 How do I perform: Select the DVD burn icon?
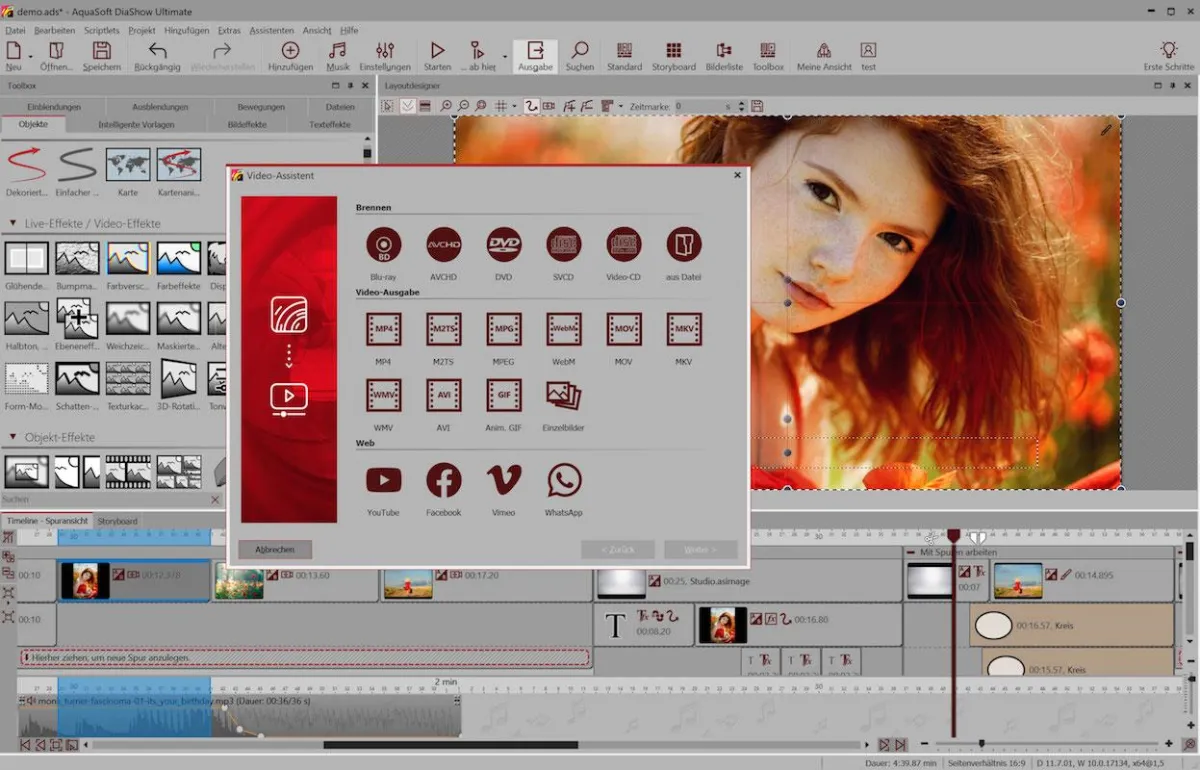point(503,245)
